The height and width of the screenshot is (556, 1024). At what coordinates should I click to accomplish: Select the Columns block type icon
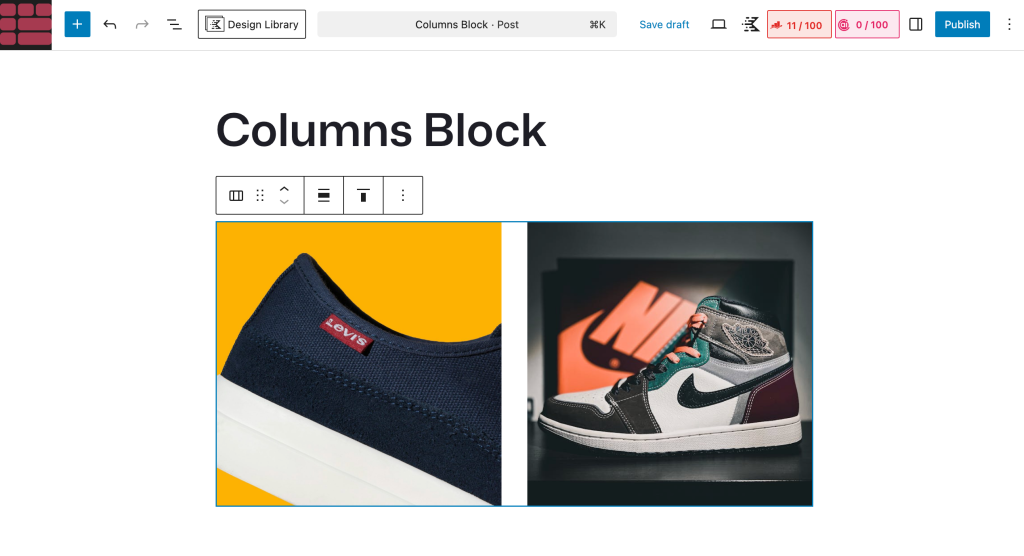(236, 196)
